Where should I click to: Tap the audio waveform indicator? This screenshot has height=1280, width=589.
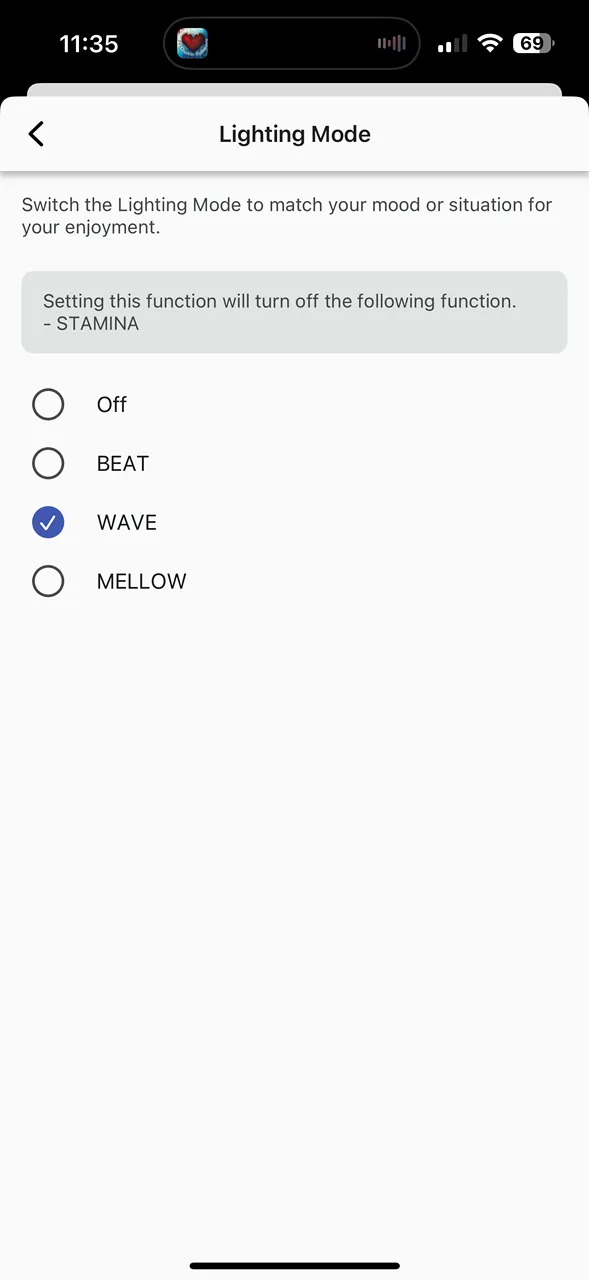[391, 43]
